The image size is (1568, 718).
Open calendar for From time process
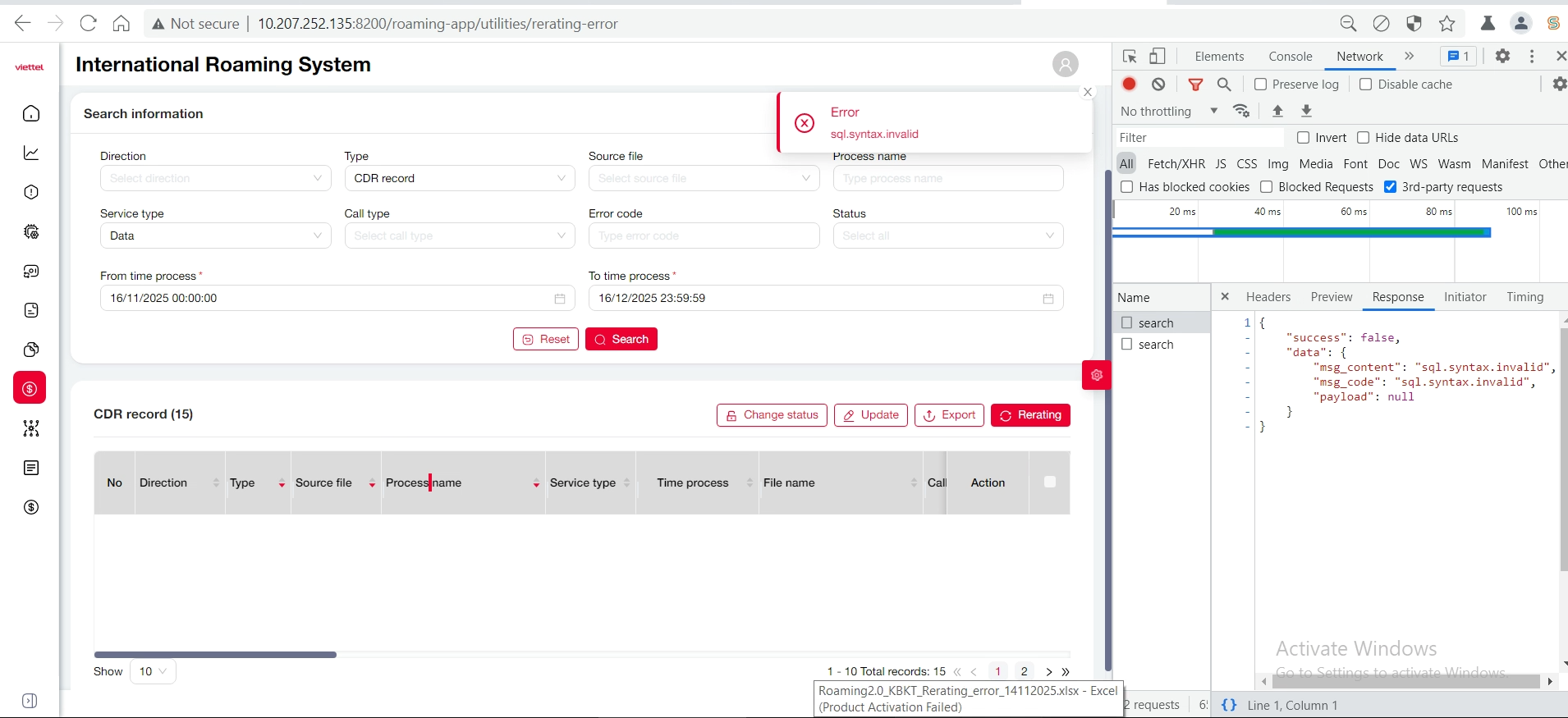click(x=560, y=299)
